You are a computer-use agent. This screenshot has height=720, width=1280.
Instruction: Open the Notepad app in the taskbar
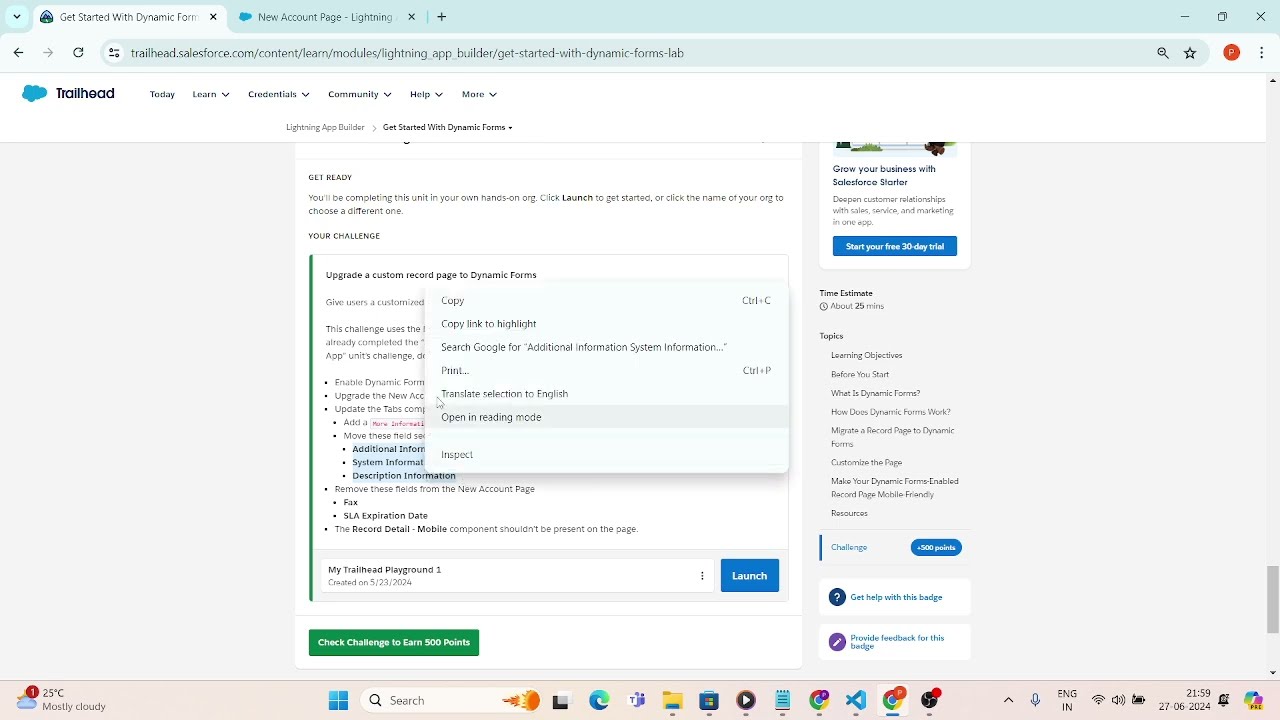[x=782, y=700]
